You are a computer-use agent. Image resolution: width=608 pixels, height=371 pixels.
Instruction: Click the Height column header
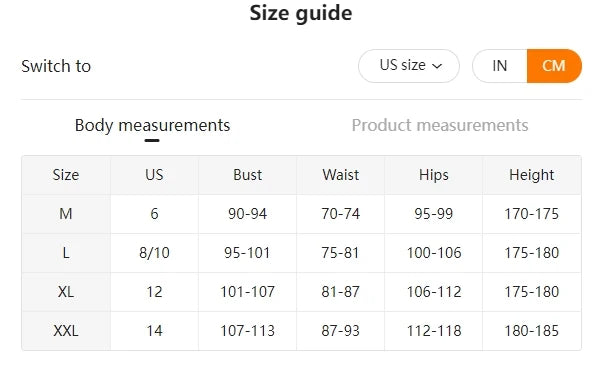[x=532, y=175]
